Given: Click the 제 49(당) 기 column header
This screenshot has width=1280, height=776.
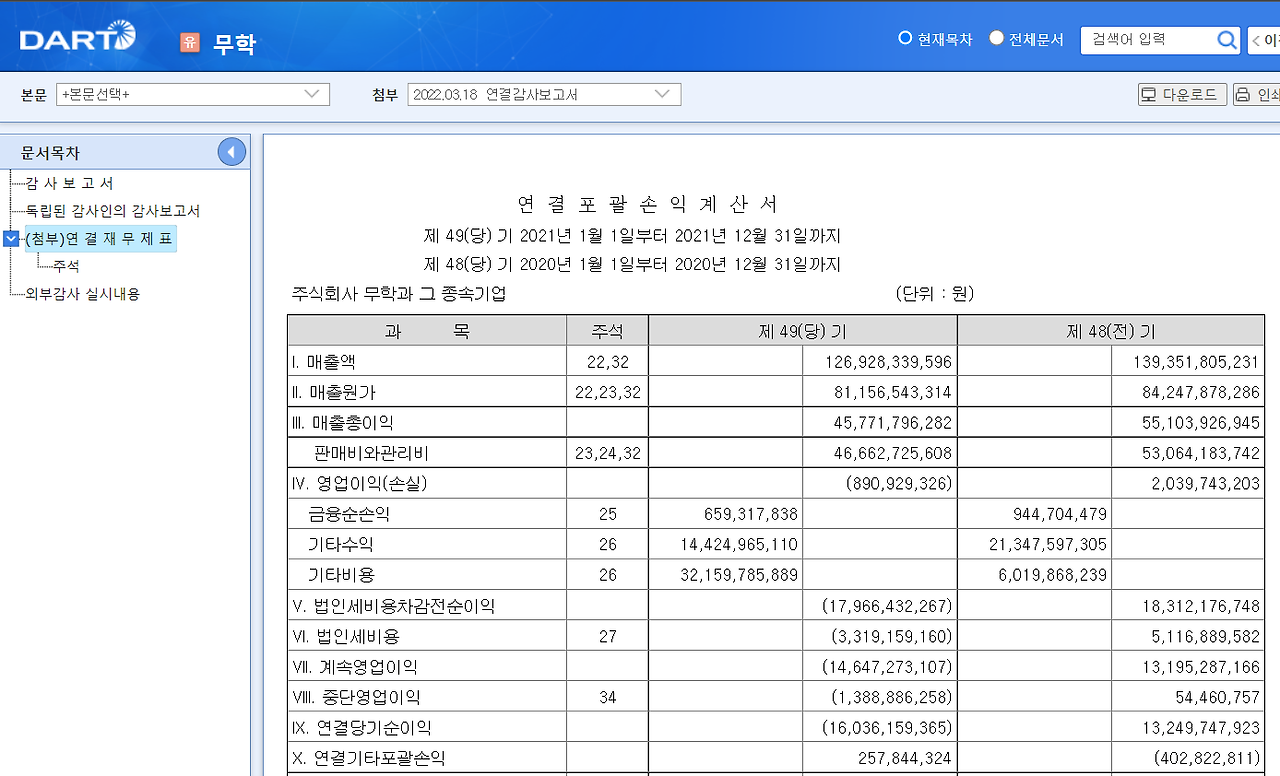Looking at the screenshot, I should click(802, 331).
